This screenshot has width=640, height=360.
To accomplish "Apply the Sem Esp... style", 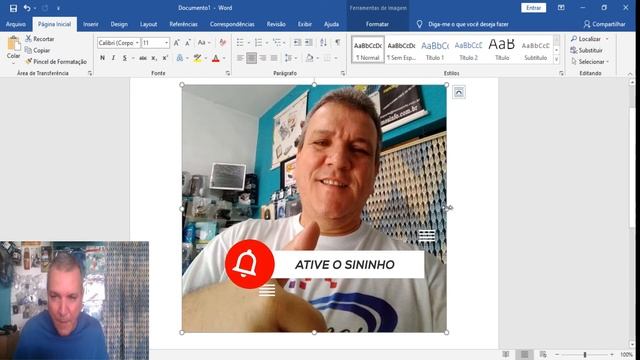I will [401, 50].
